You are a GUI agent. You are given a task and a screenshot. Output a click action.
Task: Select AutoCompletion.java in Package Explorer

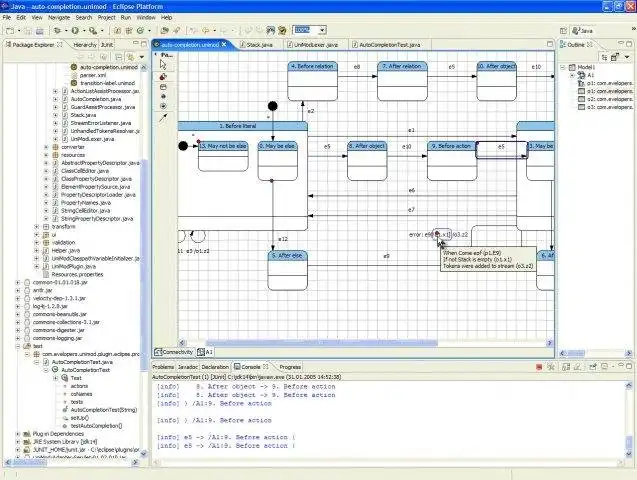pyautogui.click(x=93, y=100)
